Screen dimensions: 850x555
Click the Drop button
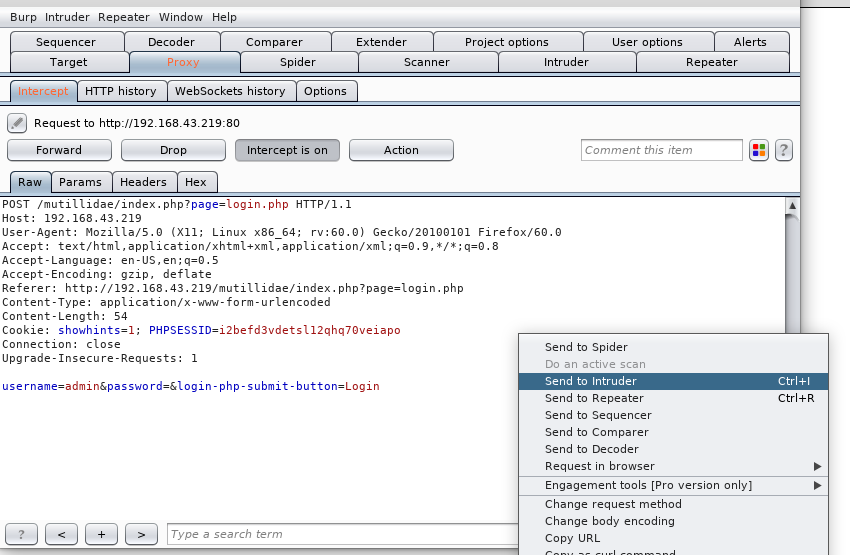[x=173, y=150]
